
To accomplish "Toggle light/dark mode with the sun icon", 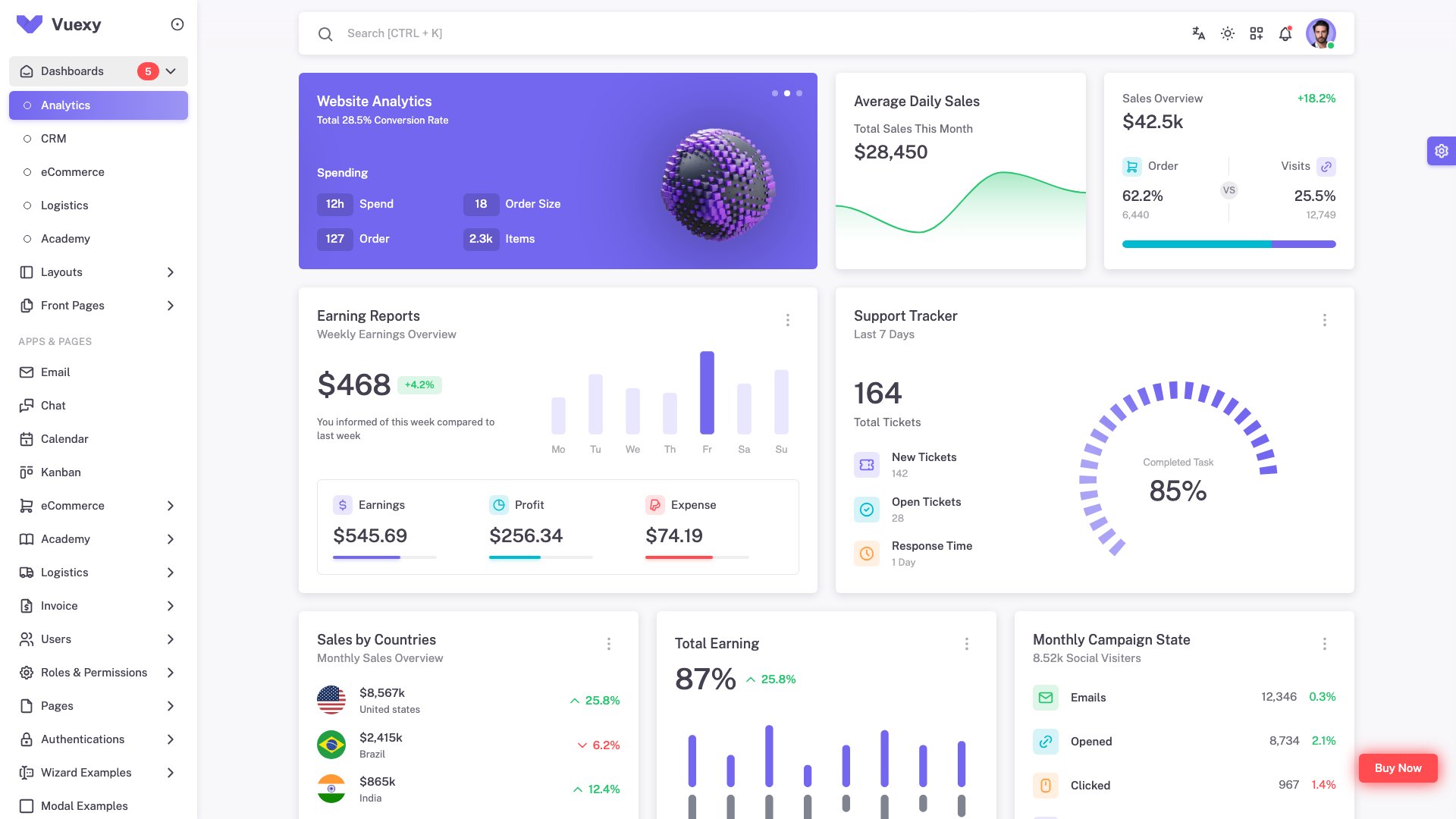I will coord(1227,33).
